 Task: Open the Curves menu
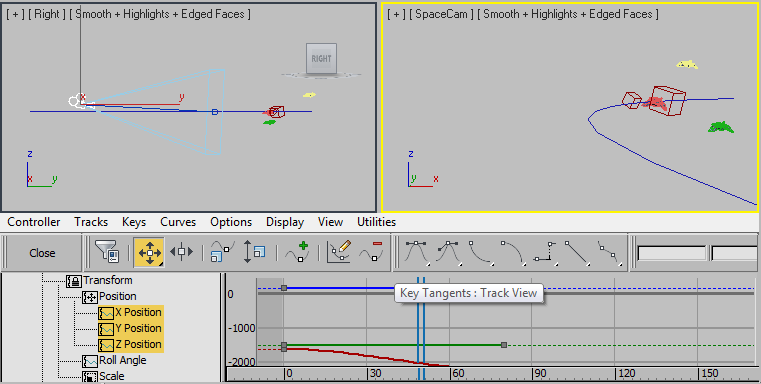click(178, 222)
